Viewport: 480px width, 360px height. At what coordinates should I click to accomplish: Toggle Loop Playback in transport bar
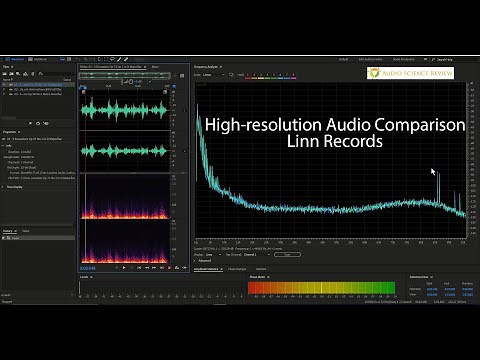(x=177, y=268)
